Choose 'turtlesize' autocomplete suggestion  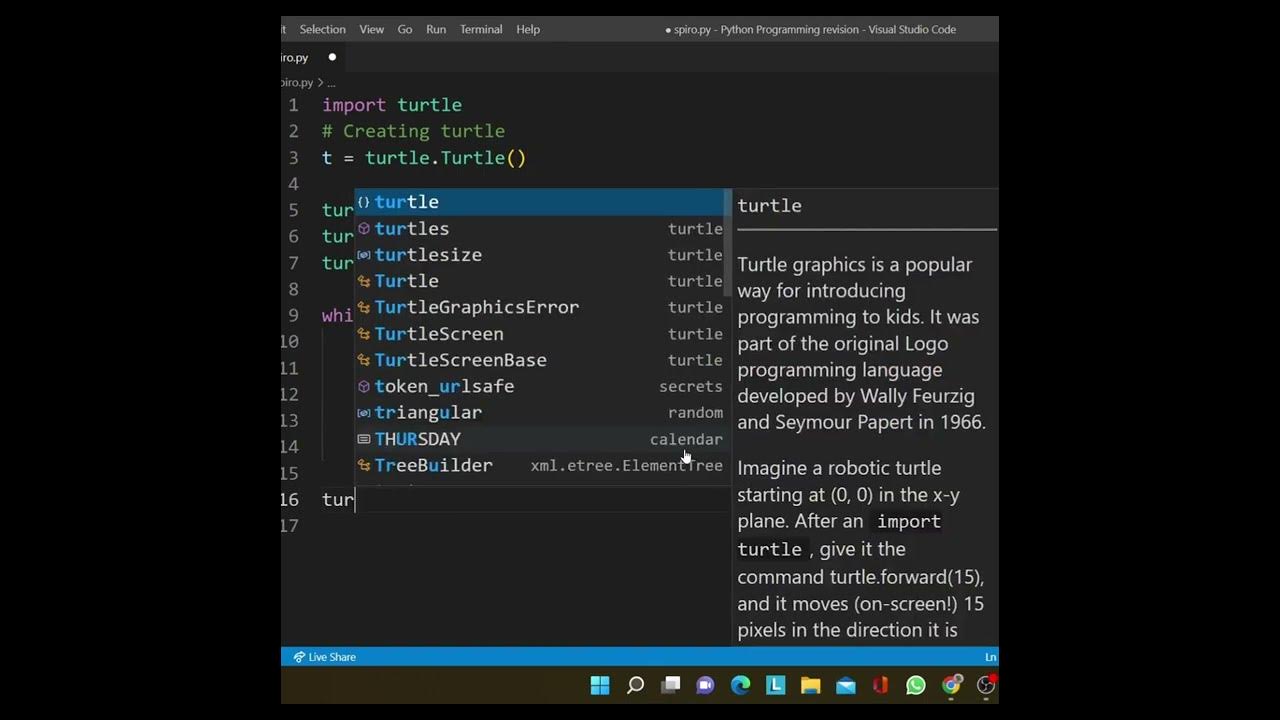pos(543,255)
